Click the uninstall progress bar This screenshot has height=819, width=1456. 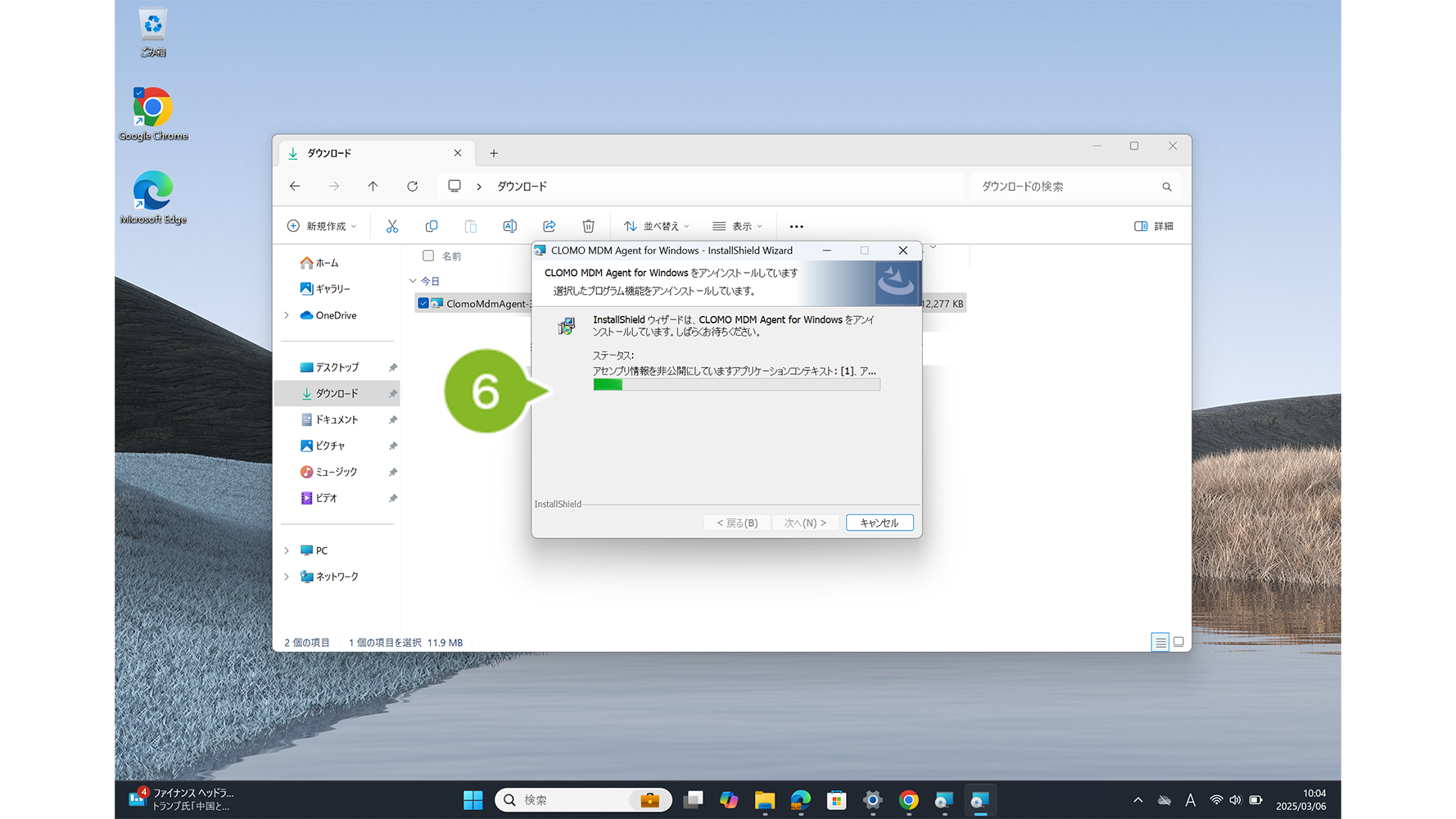[x=736, y=384]
